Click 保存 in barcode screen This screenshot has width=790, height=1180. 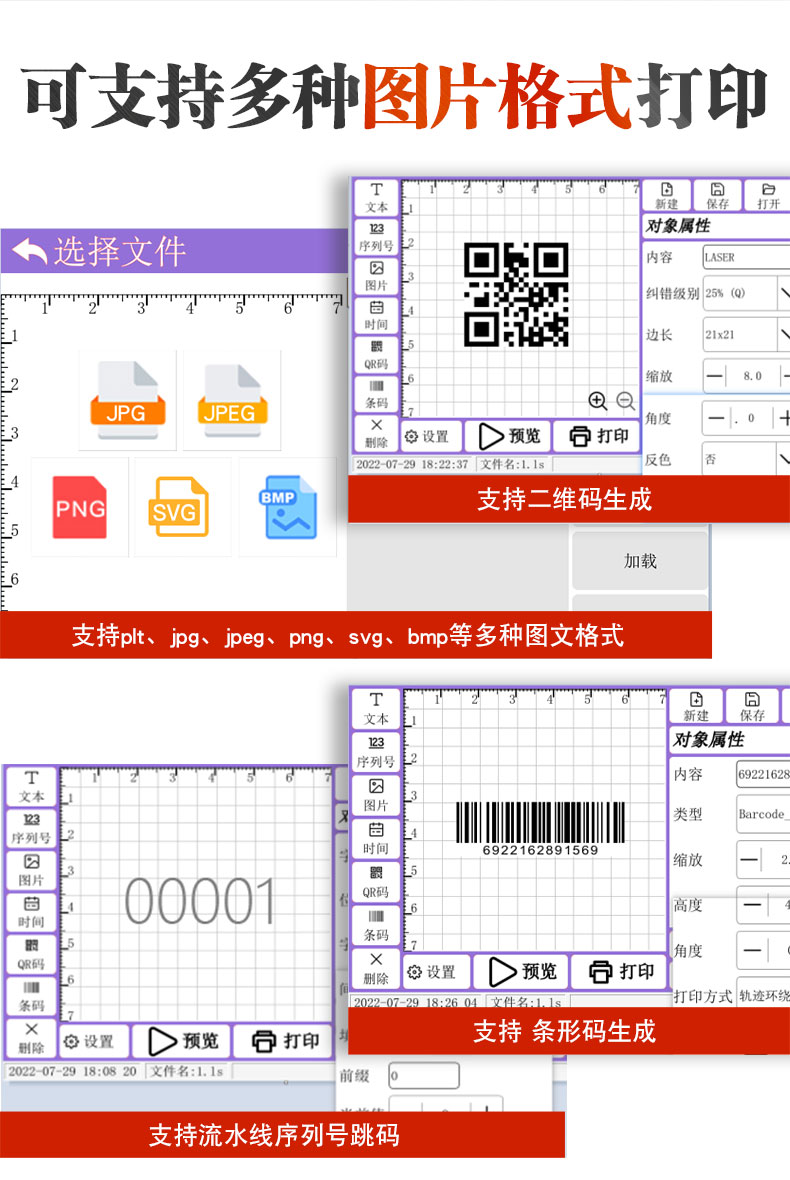tap(752, 707)
